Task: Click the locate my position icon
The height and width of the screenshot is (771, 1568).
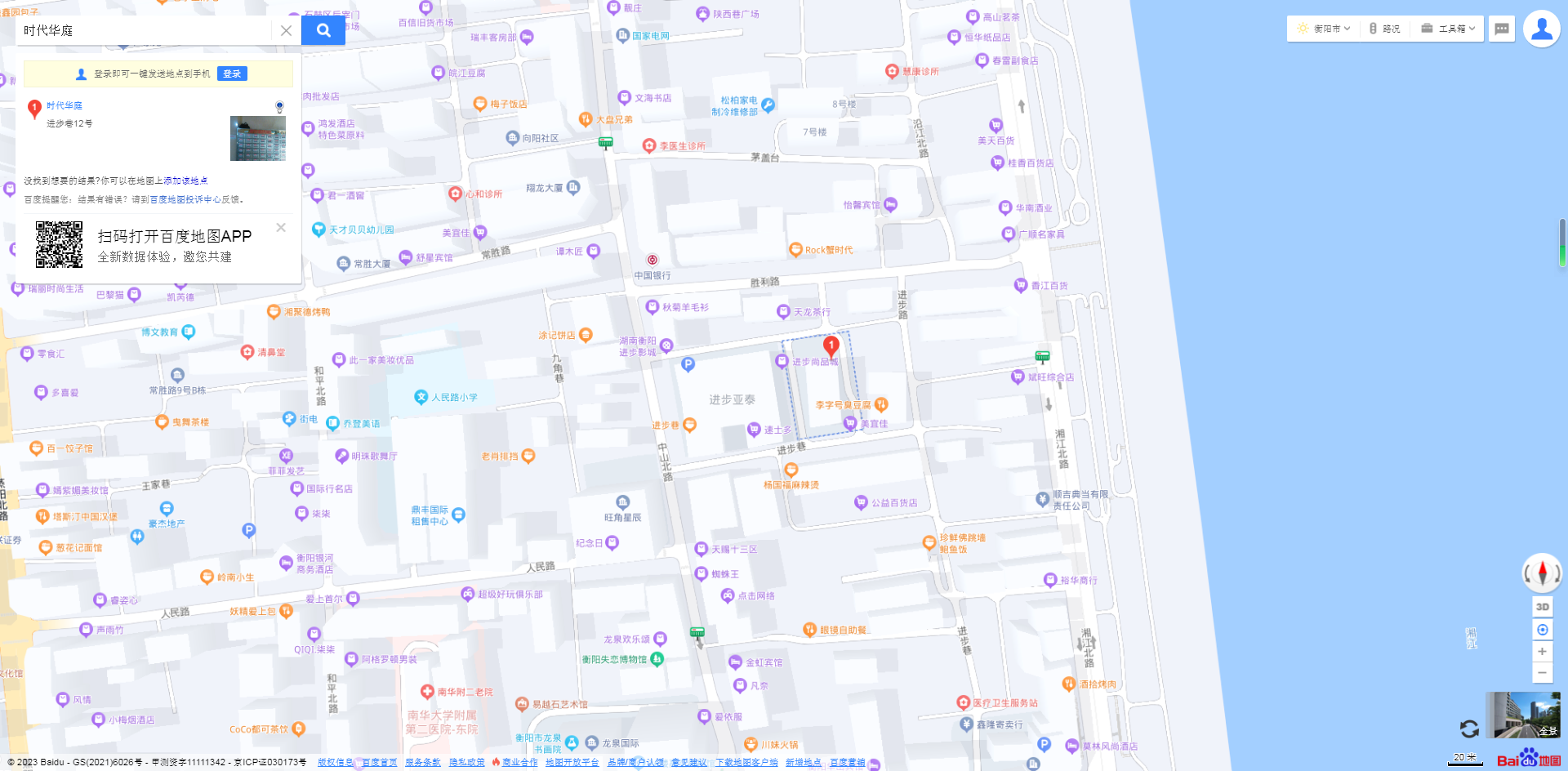Action: point(1542,630)
